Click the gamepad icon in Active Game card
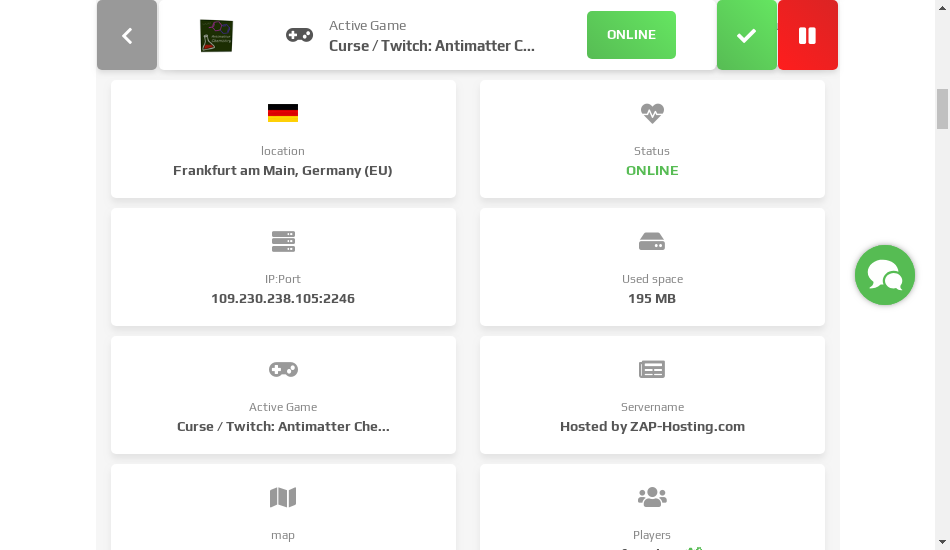Screen dimensions: 950x550 tap(283, 369)
